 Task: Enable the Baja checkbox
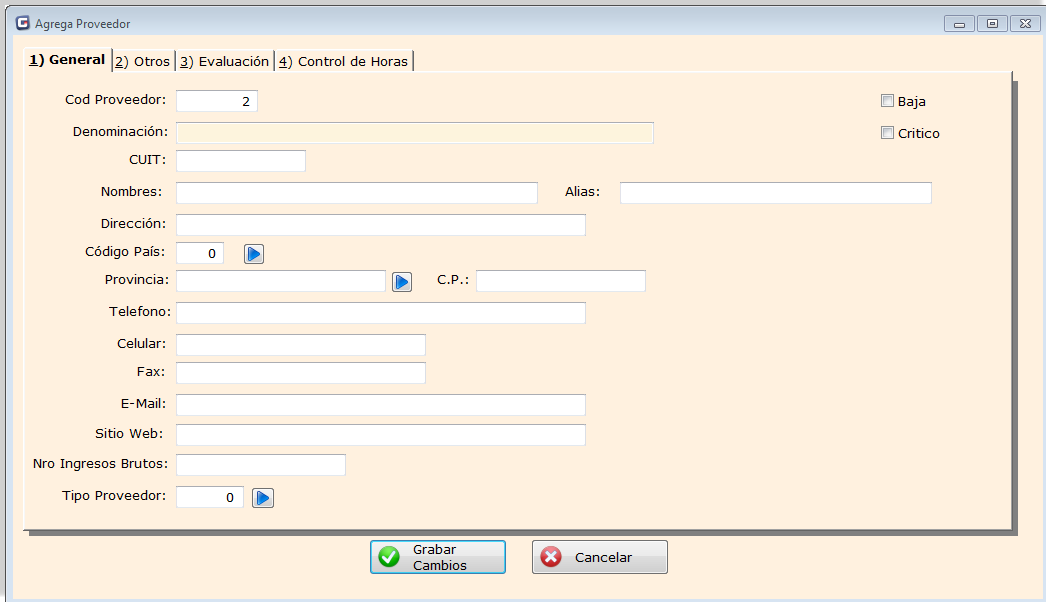coord(887,100)
